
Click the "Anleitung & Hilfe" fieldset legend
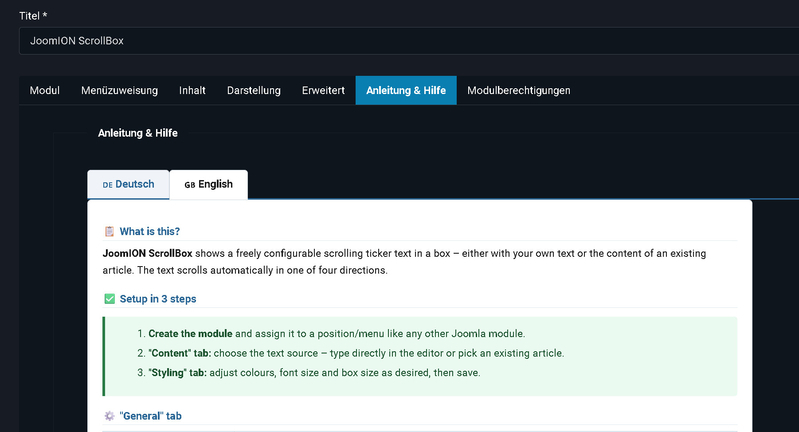[x=138, y=133]
